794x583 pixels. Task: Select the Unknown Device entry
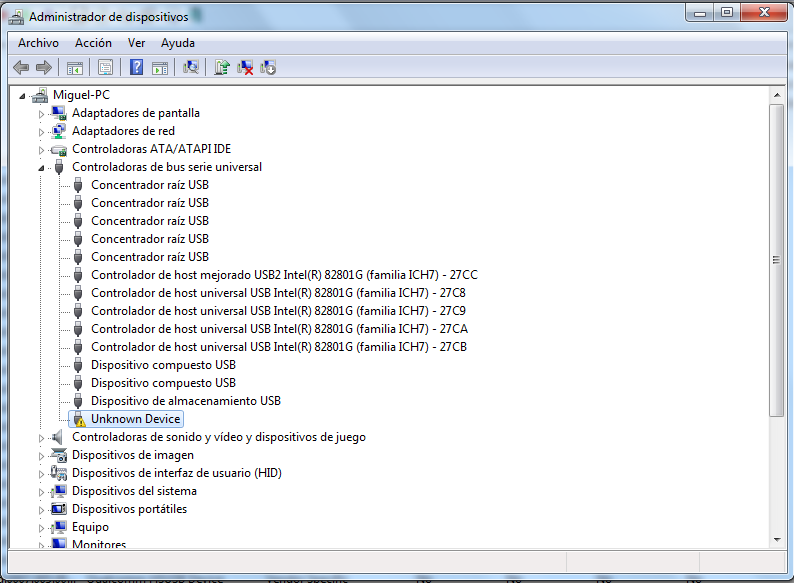135,419
